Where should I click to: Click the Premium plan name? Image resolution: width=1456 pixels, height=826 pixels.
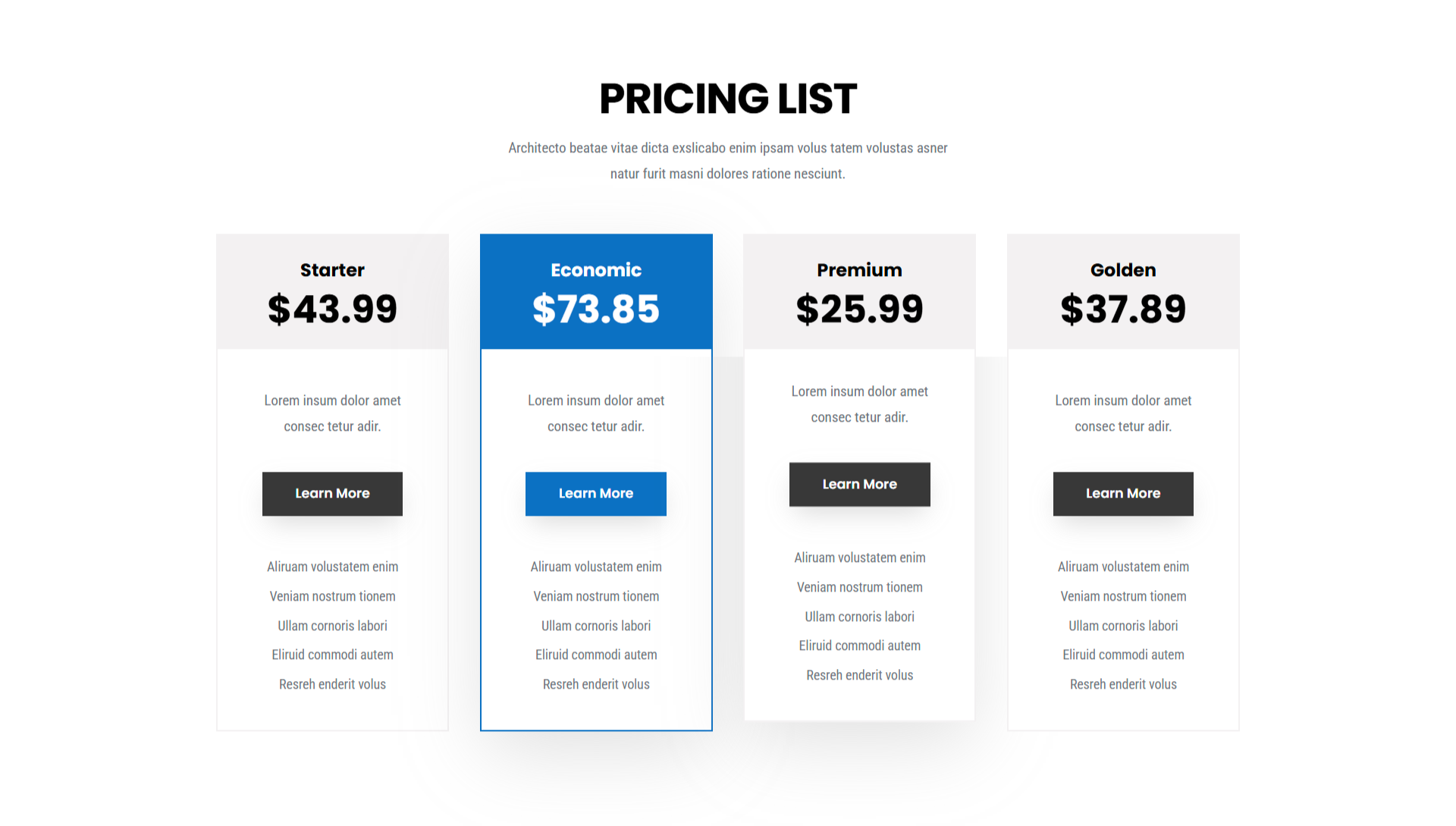click(859, 270)
